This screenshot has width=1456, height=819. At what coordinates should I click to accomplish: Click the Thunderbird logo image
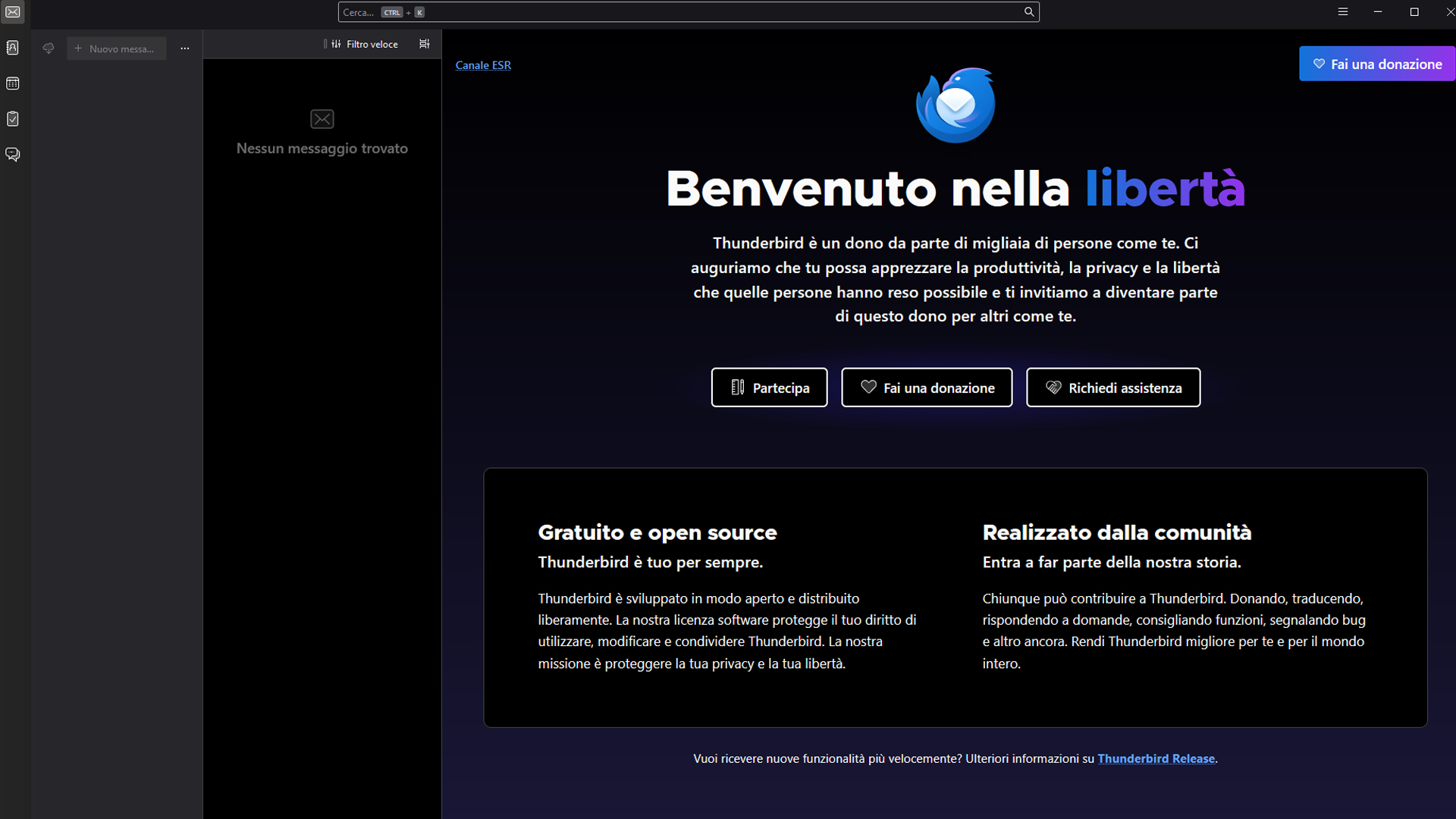tap(955, 105)
